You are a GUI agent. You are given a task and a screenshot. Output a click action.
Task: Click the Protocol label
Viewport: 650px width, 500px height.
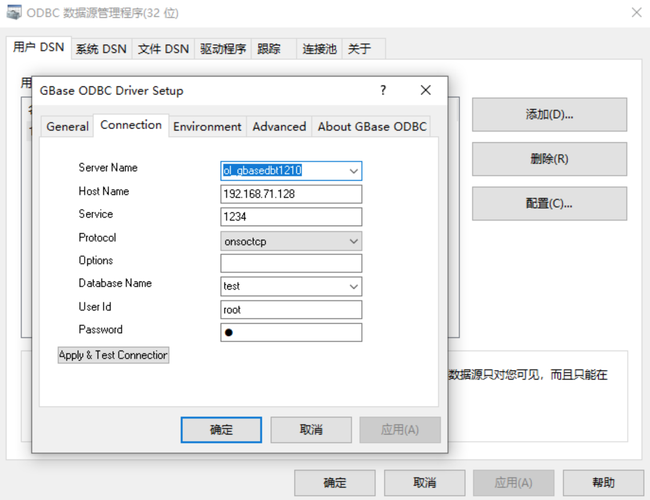(97, 238)
